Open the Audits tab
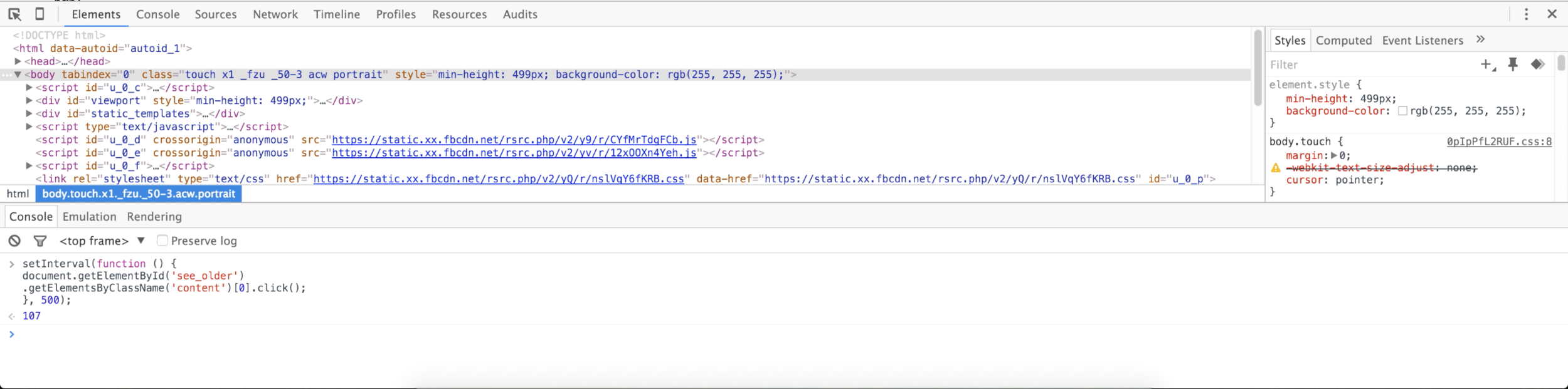Screen dimensions: 1568x389 pos(520,14)
